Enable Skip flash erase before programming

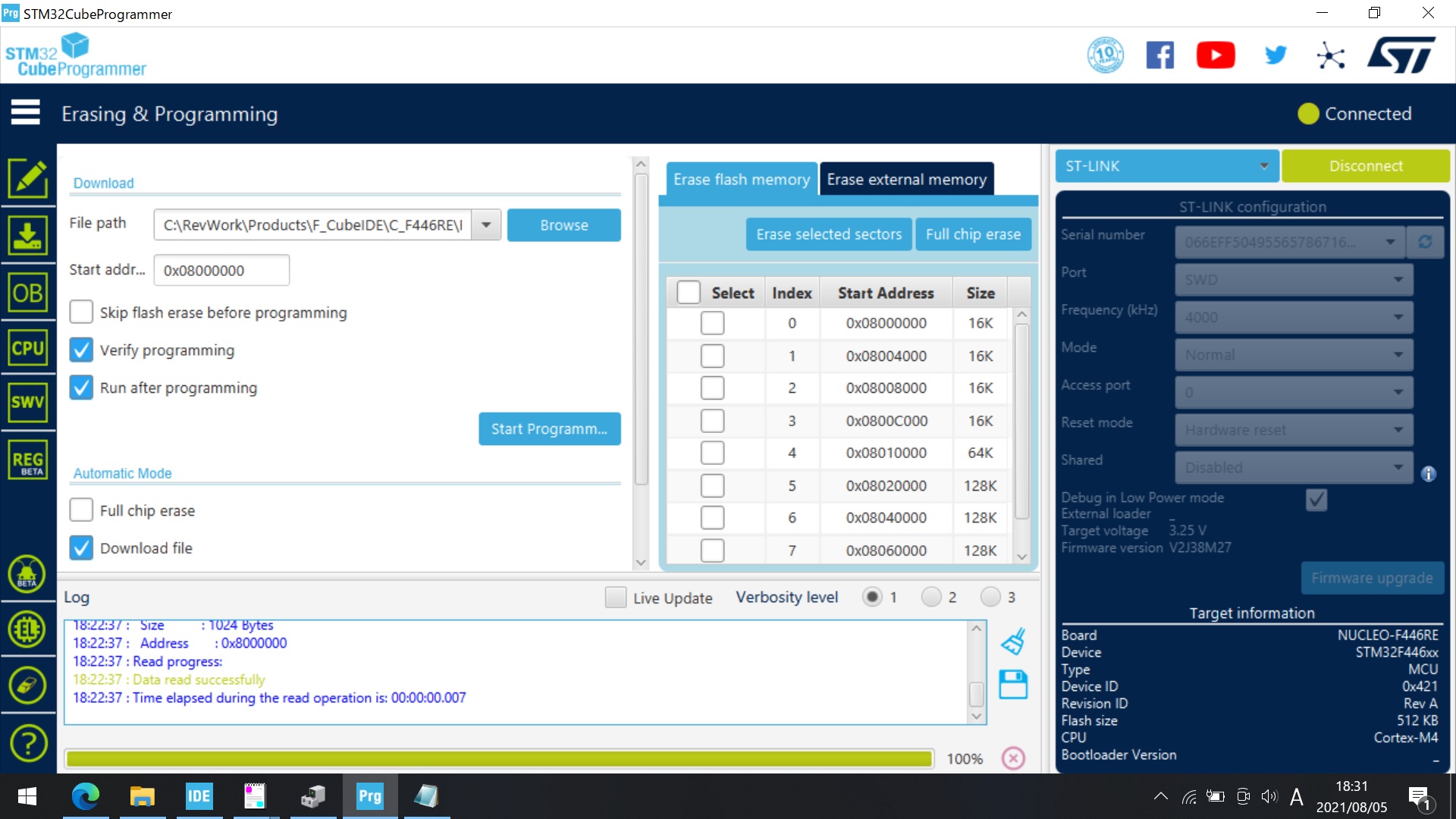coord(81,312)
